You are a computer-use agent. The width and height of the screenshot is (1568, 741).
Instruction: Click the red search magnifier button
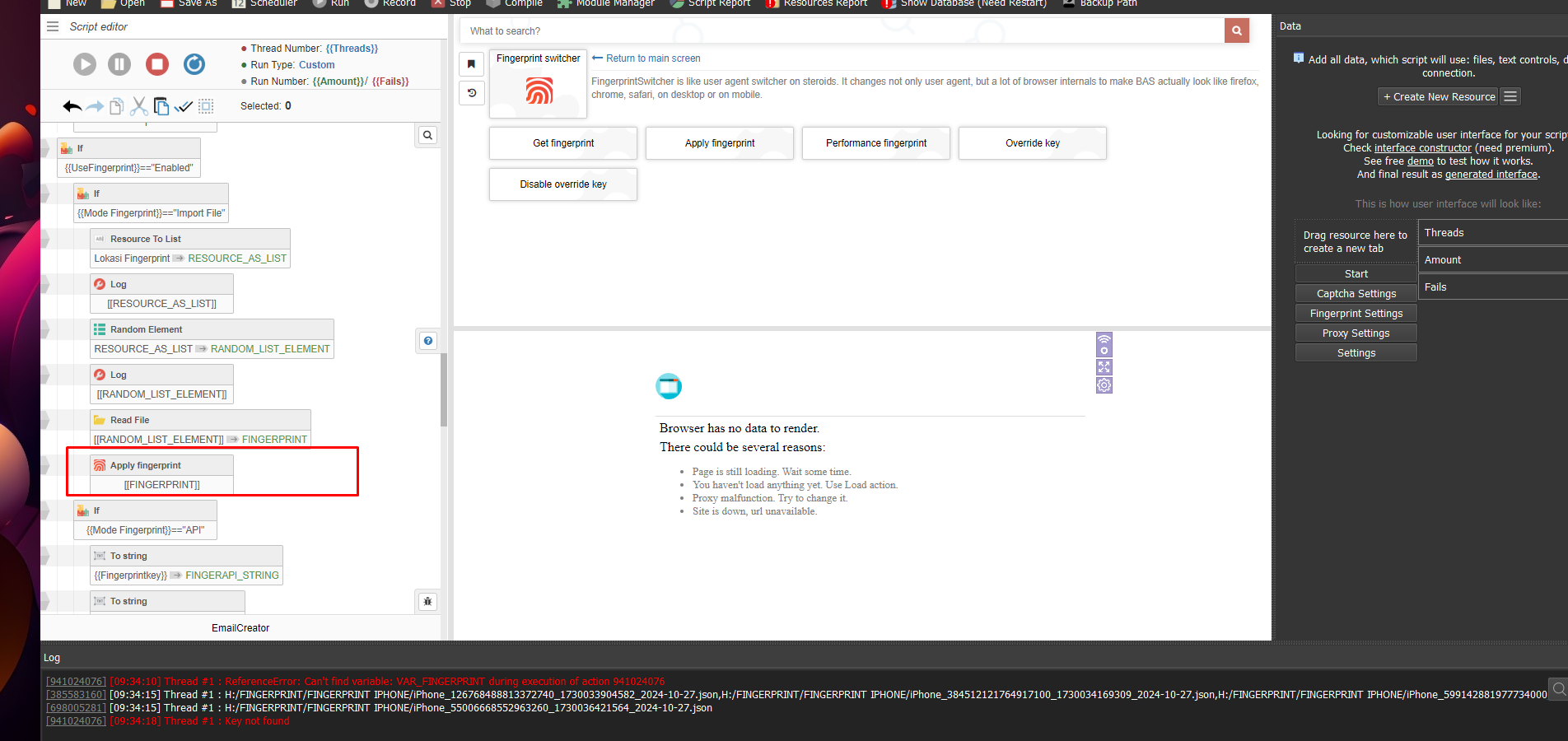point(1236,30)
